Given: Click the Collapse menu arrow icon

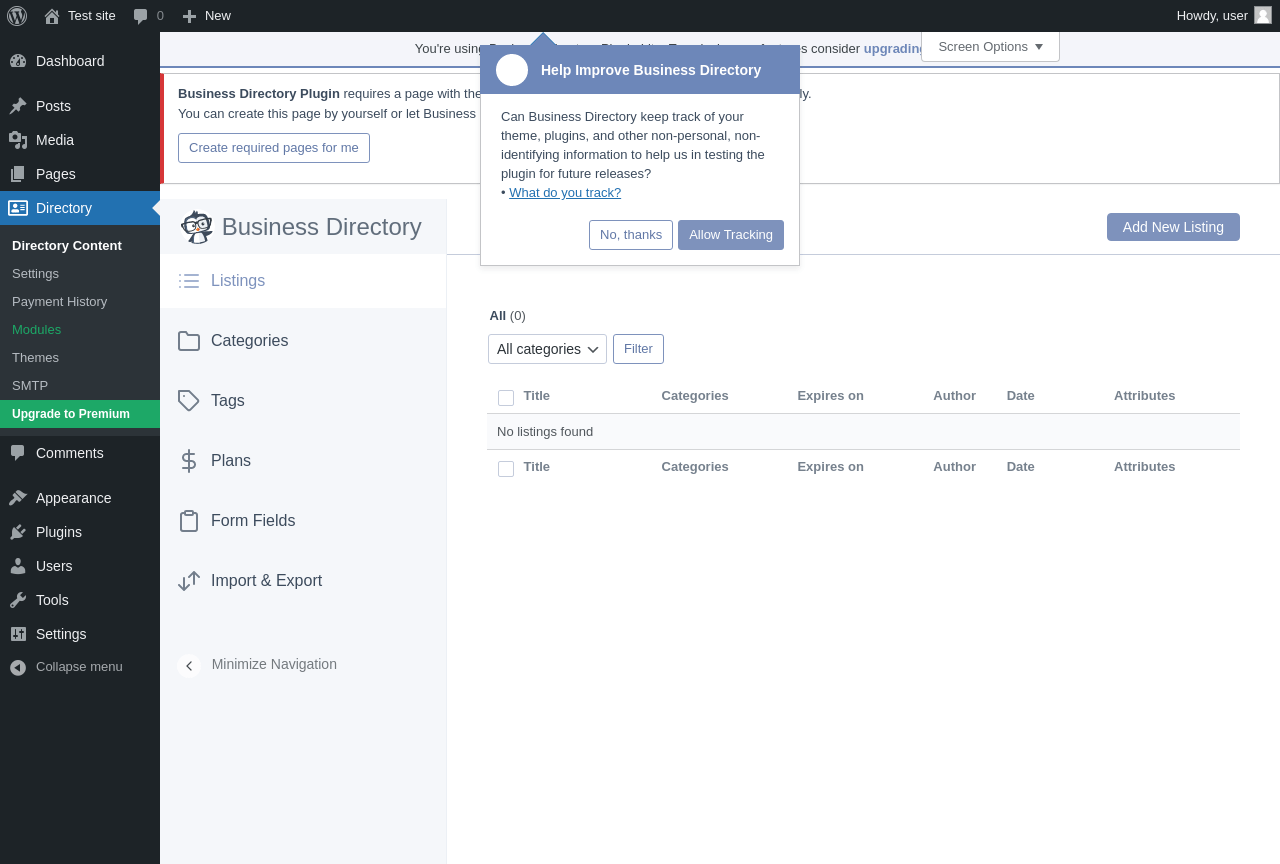Looking at the screenshot, I should 18,667.
